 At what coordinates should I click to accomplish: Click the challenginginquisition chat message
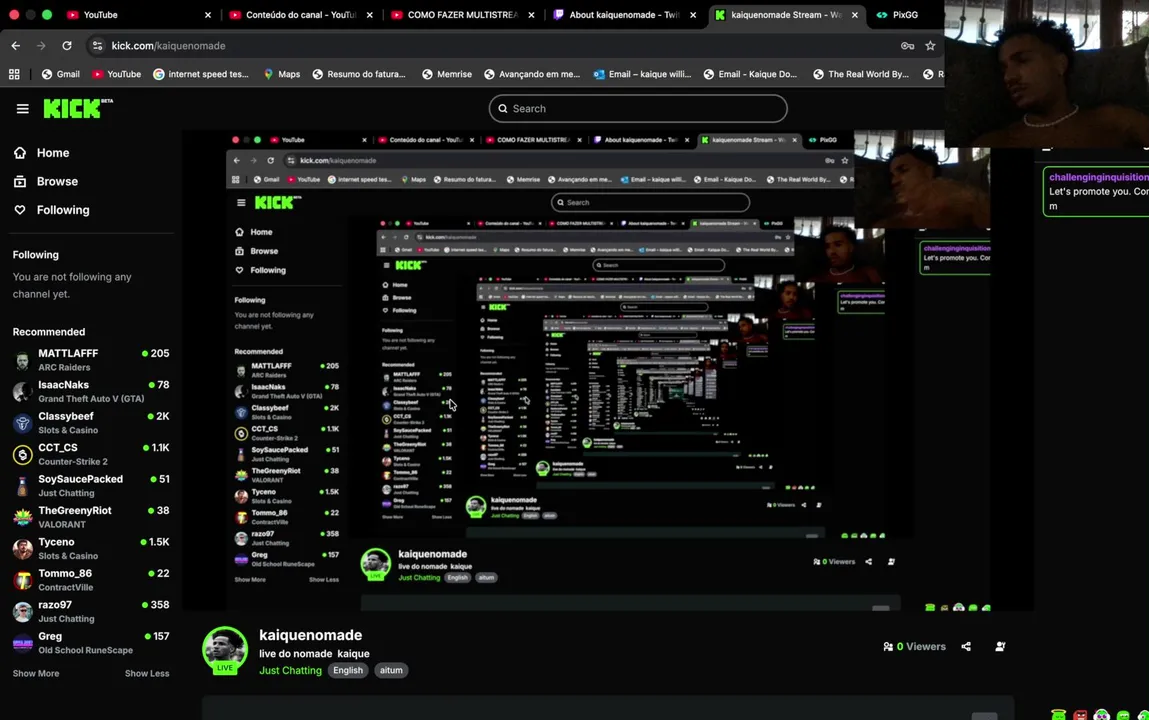(1096, 192)
